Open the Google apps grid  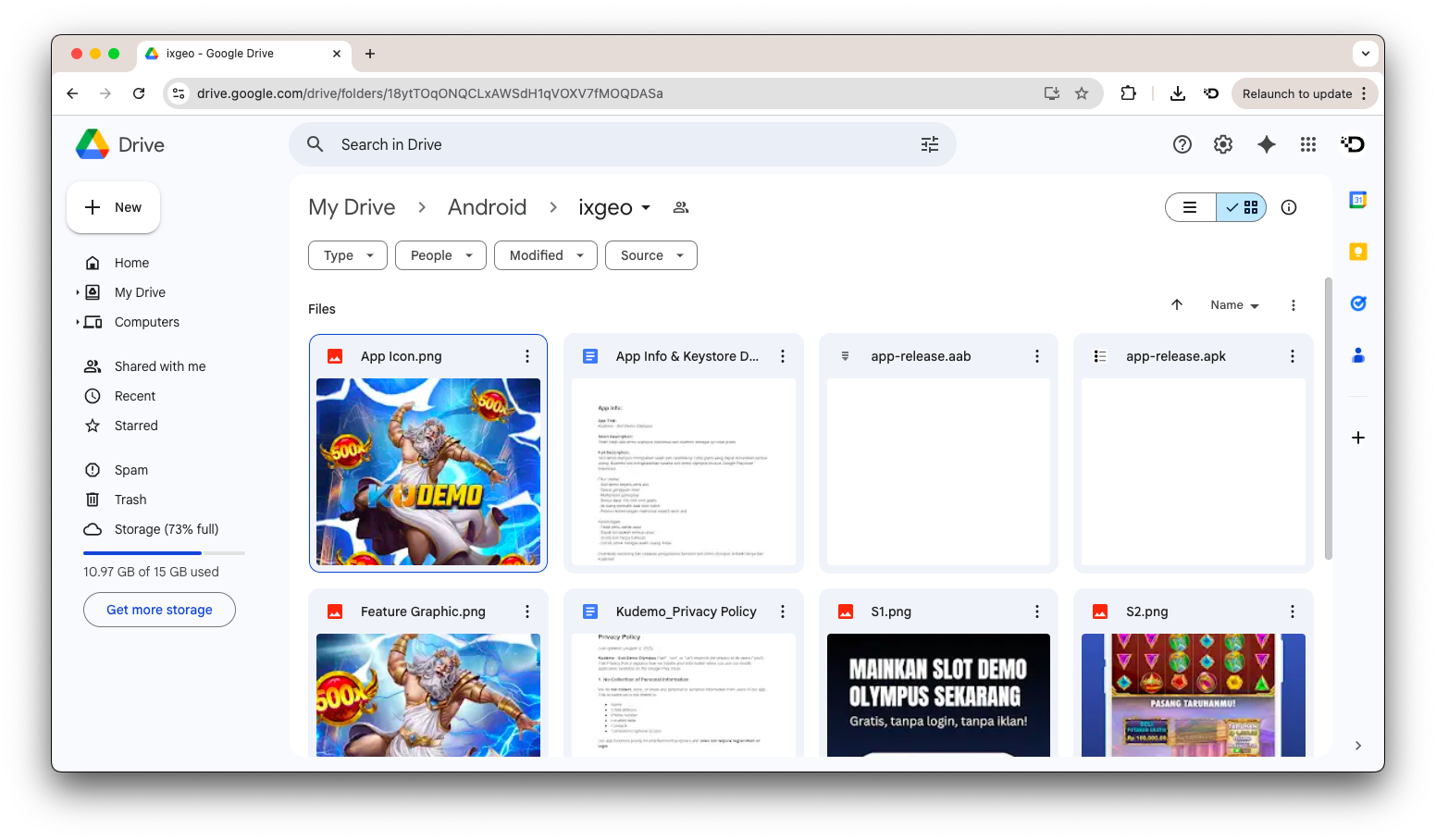tap(1308, 144)
